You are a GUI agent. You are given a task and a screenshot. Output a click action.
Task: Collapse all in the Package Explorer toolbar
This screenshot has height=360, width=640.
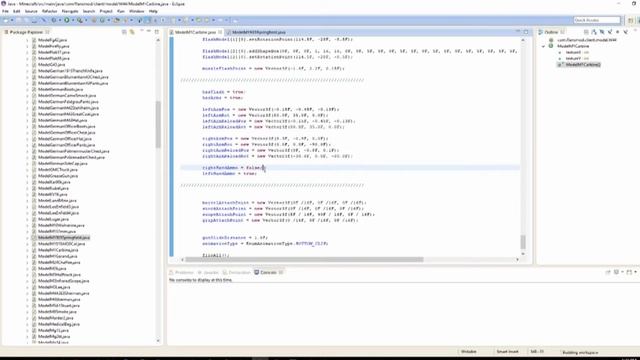pos(124,32)
